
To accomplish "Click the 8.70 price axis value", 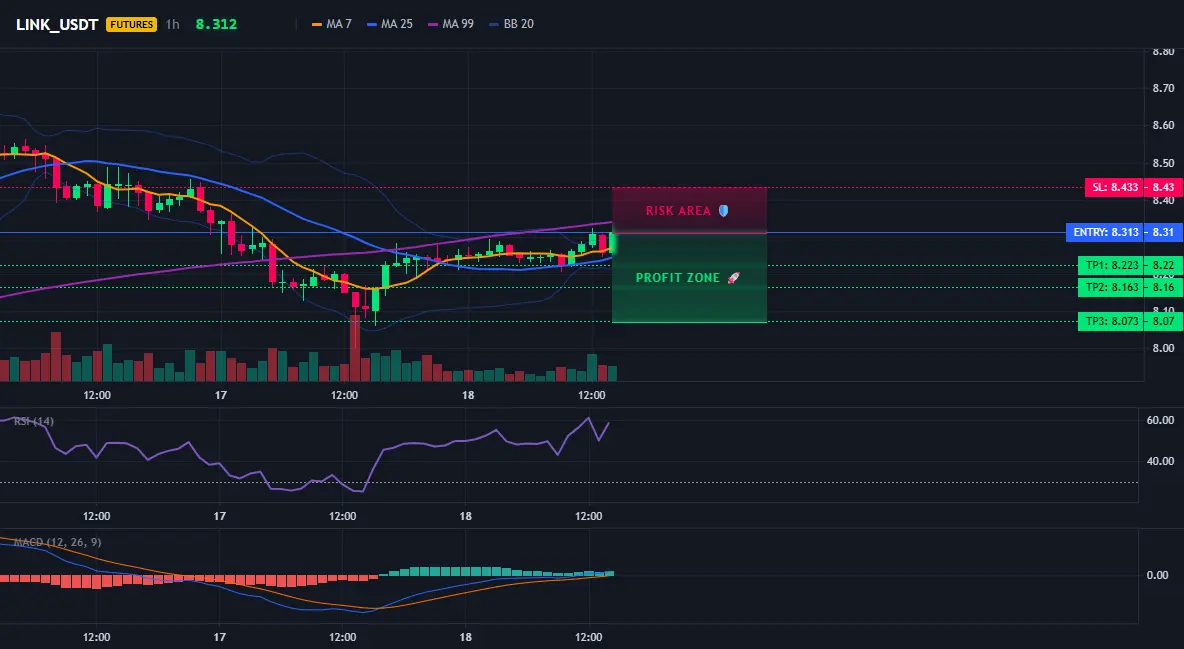I will 1164,88.
